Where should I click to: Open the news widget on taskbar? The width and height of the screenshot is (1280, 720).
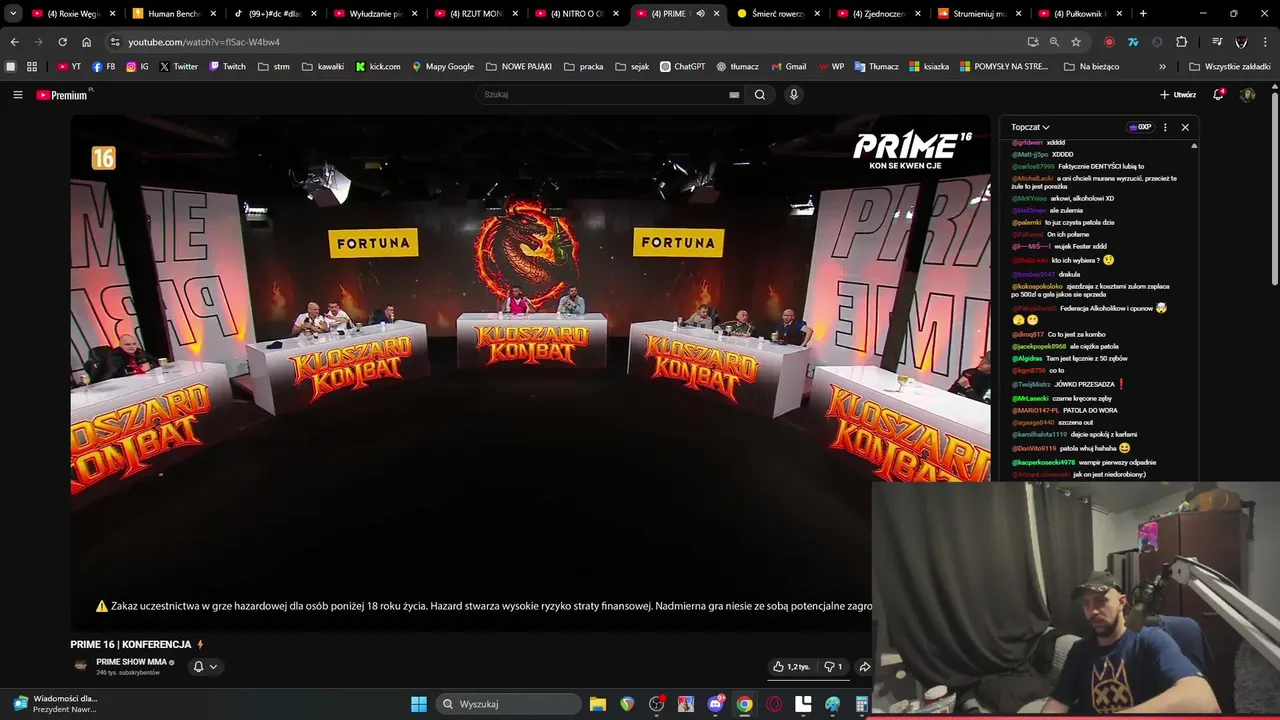click(55, 704)
